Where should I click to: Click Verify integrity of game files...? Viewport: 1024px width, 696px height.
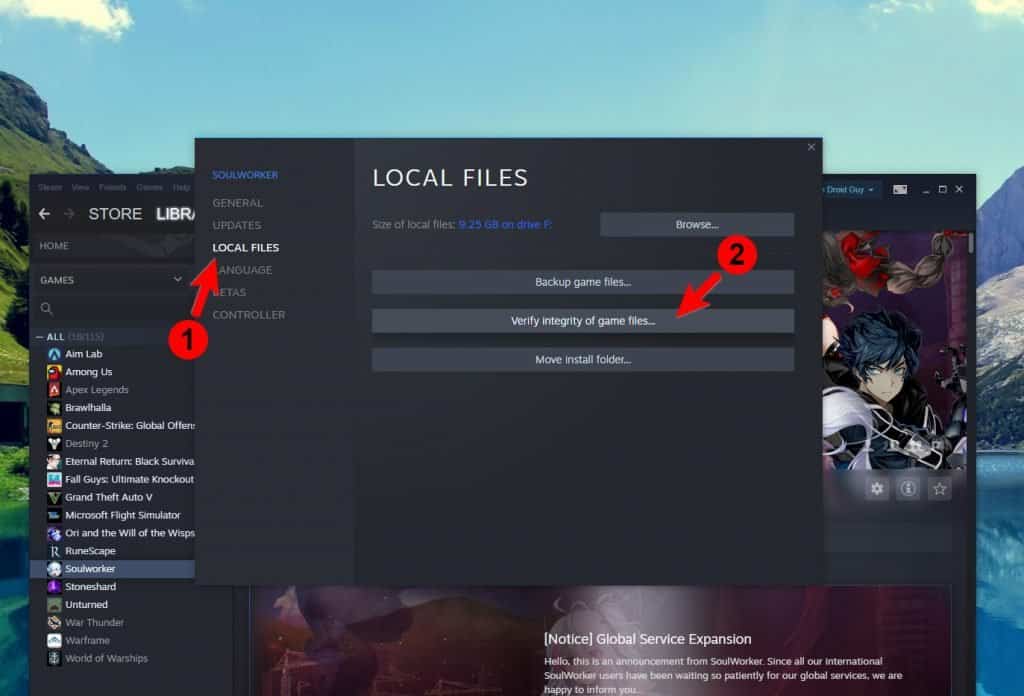pyautogui.click(x=583, y=321)
